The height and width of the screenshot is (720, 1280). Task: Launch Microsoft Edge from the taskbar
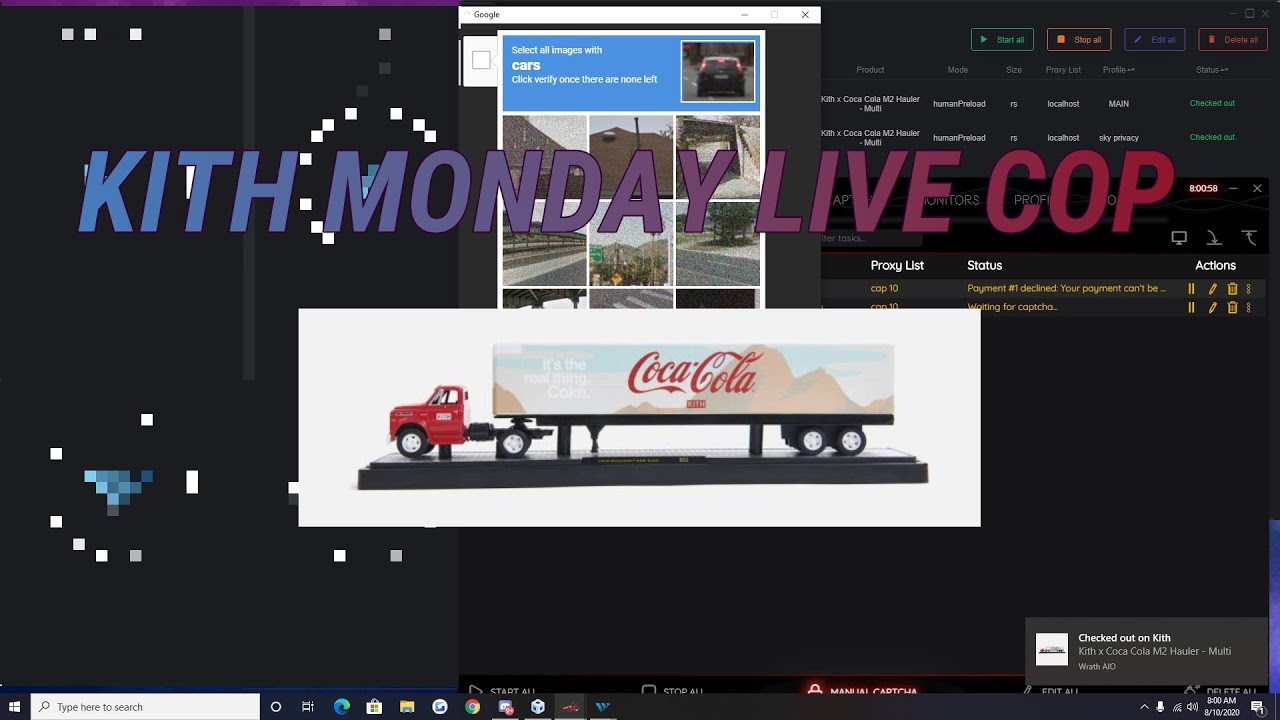tap(341, 707)
